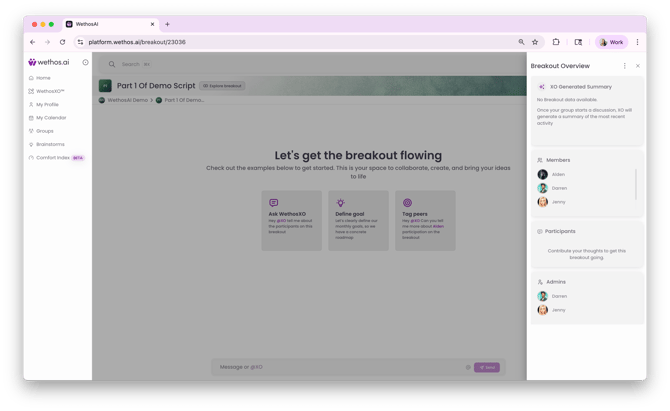Image resolution: width=670 pixels, height=411 pixels.
Task: Open the Brainstorms section
Action: (50, 144)
